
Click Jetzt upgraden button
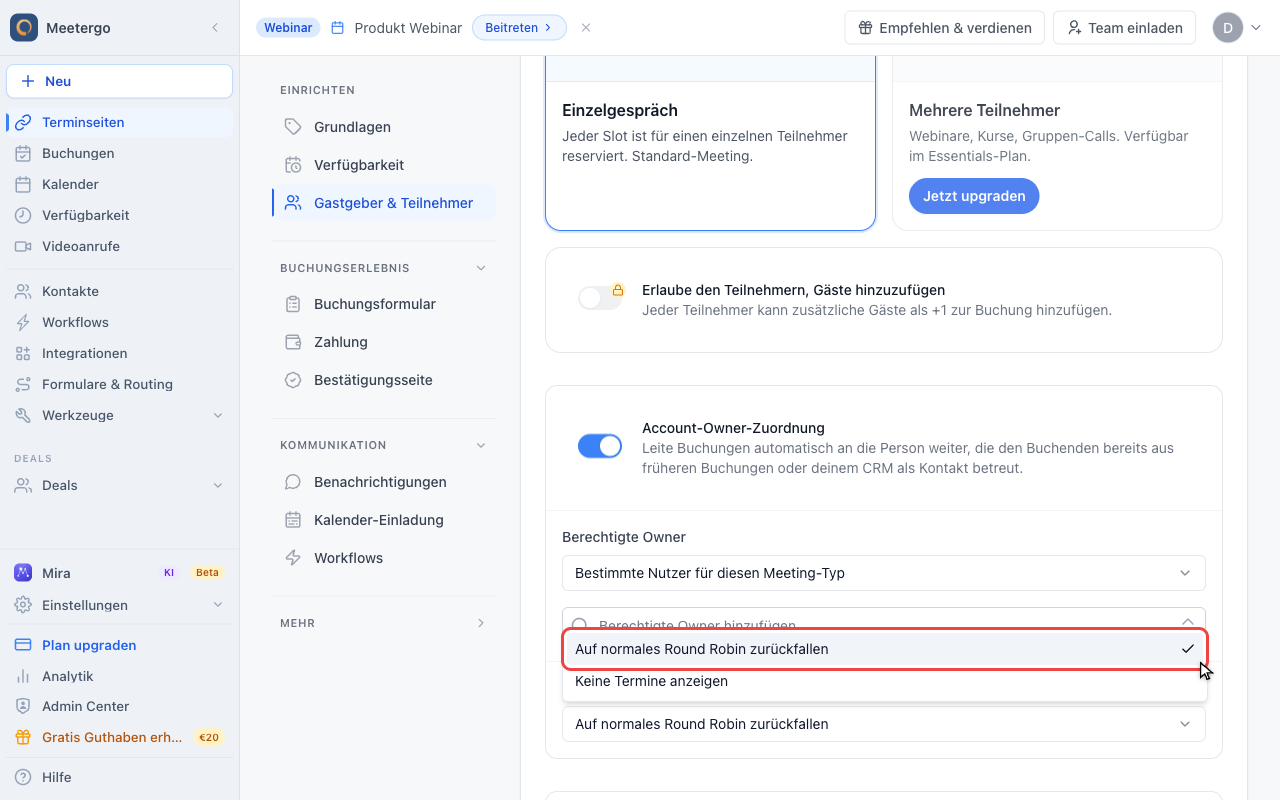[x=974, y=196]
